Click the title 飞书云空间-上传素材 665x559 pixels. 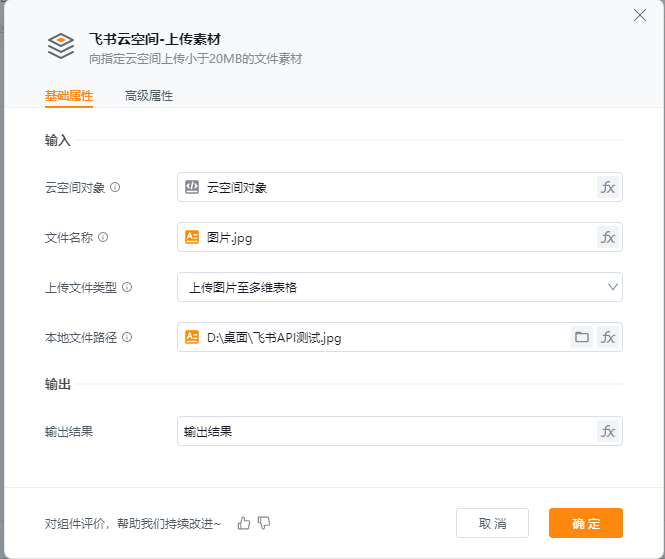pos(155,39)
